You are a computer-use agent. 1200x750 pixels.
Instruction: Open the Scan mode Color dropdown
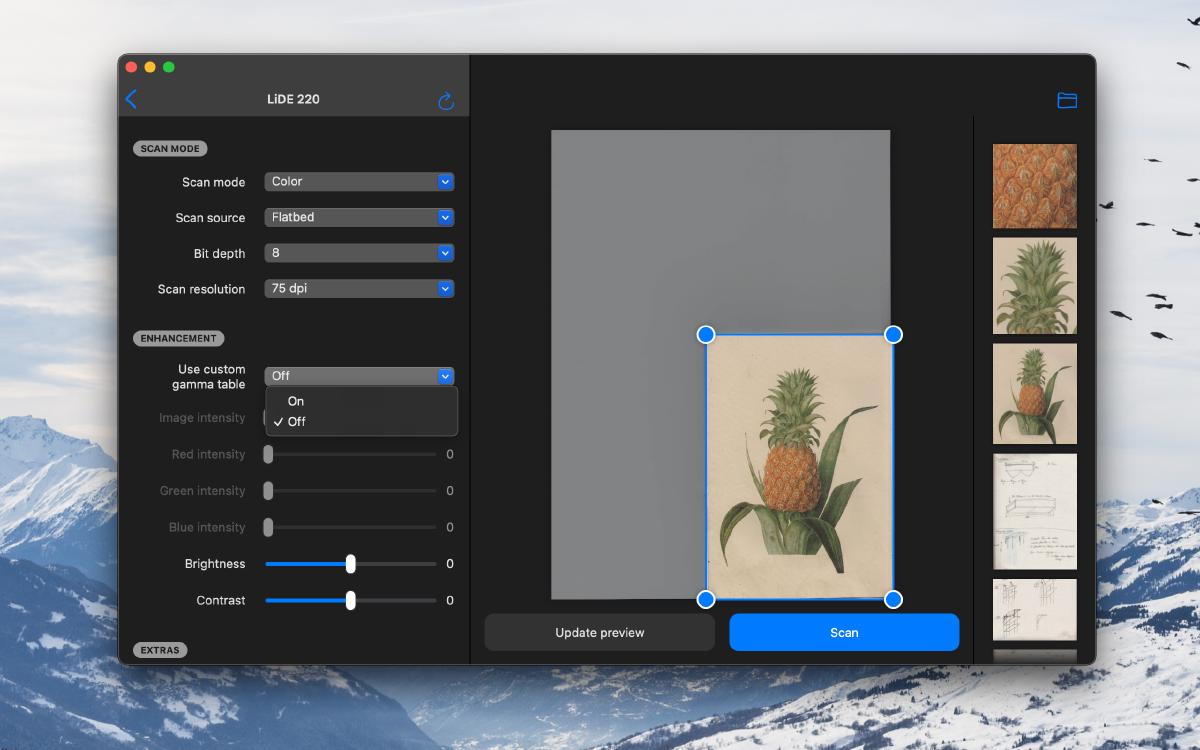pyautogui.click(x=359, y=182)
